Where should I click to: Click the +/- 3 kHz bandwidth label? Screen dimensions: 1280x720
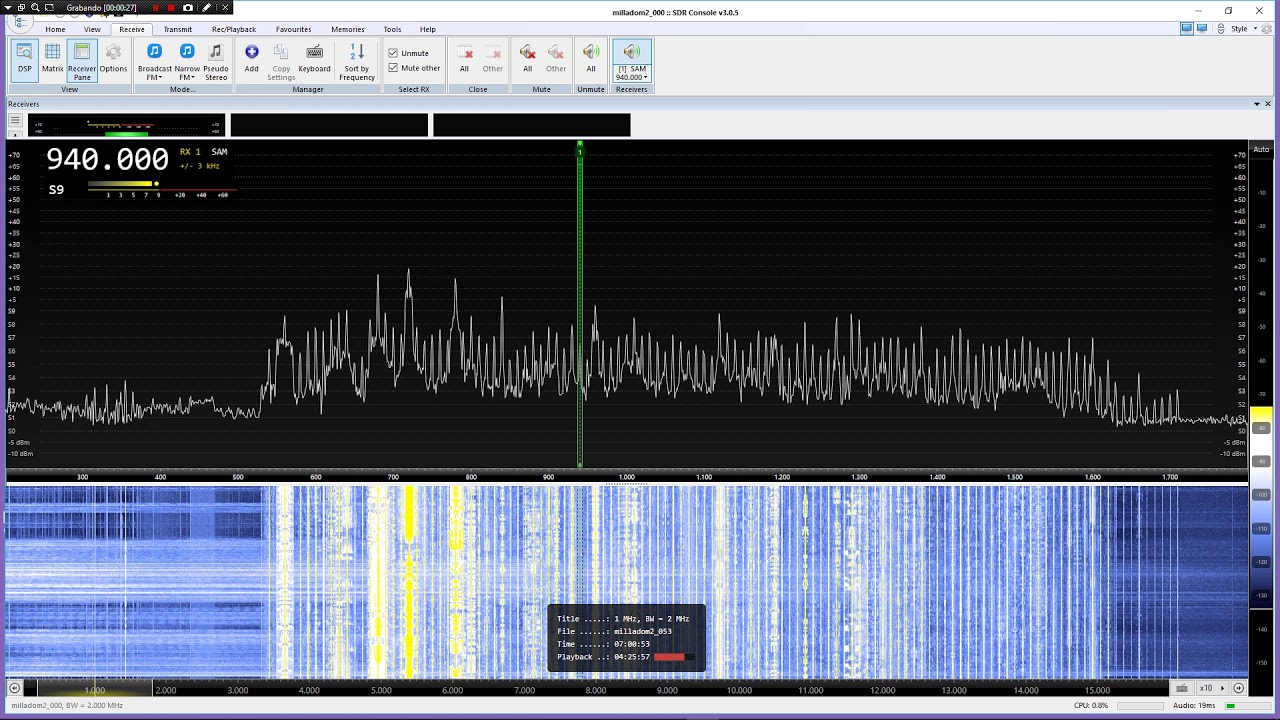point(200,166)
